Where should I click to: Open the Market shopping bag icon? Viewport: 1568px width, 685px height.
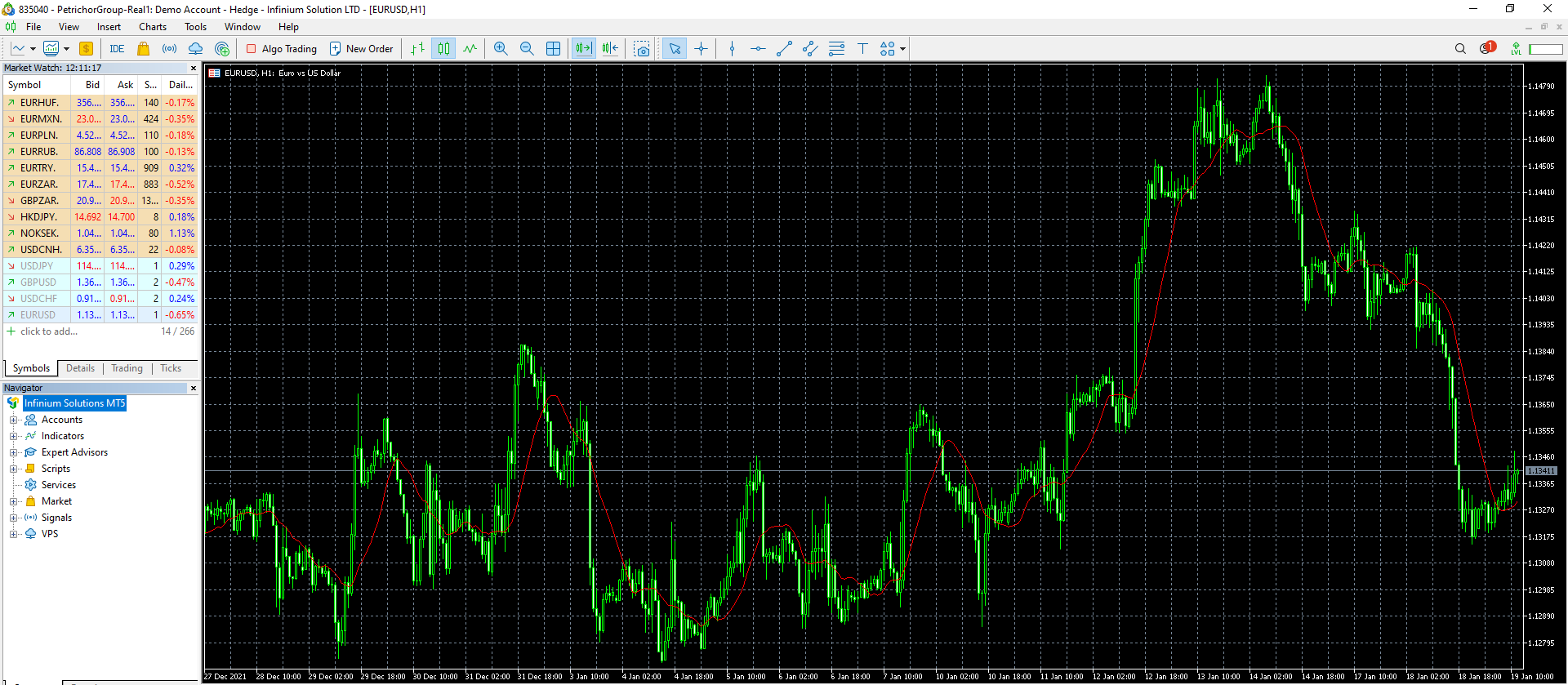click(144, 49)
